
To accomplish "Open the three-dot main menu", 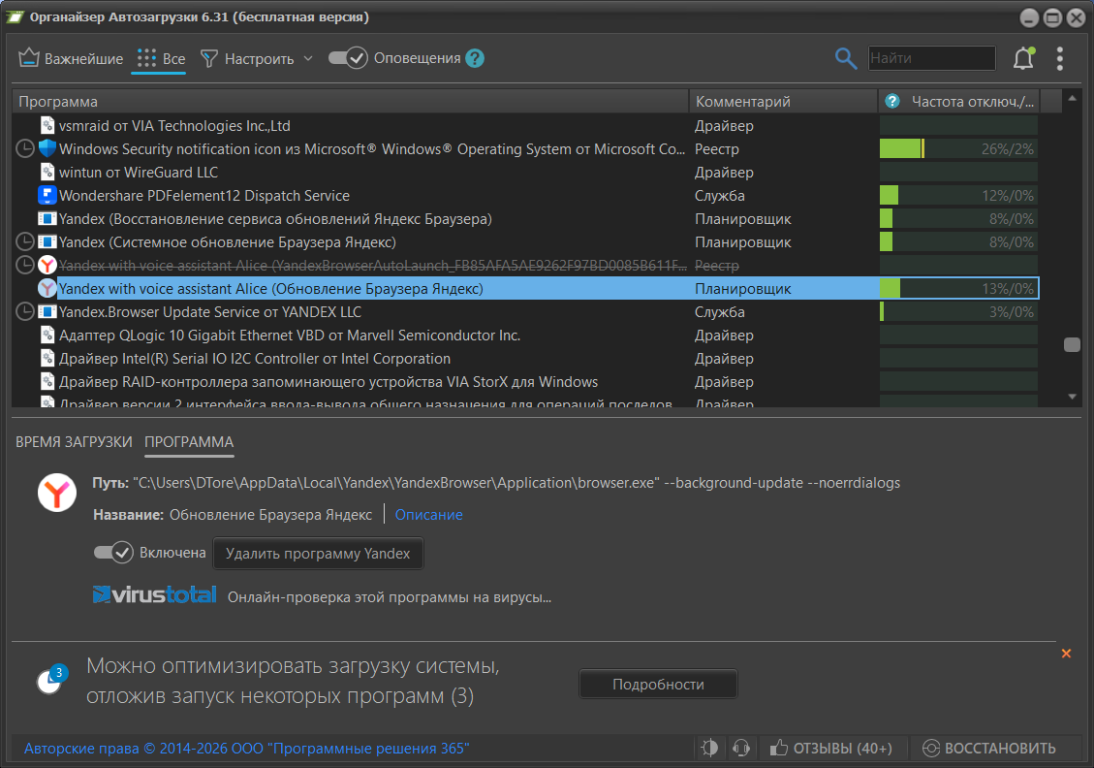I will pyautogui.click(x=1060, y=59).
